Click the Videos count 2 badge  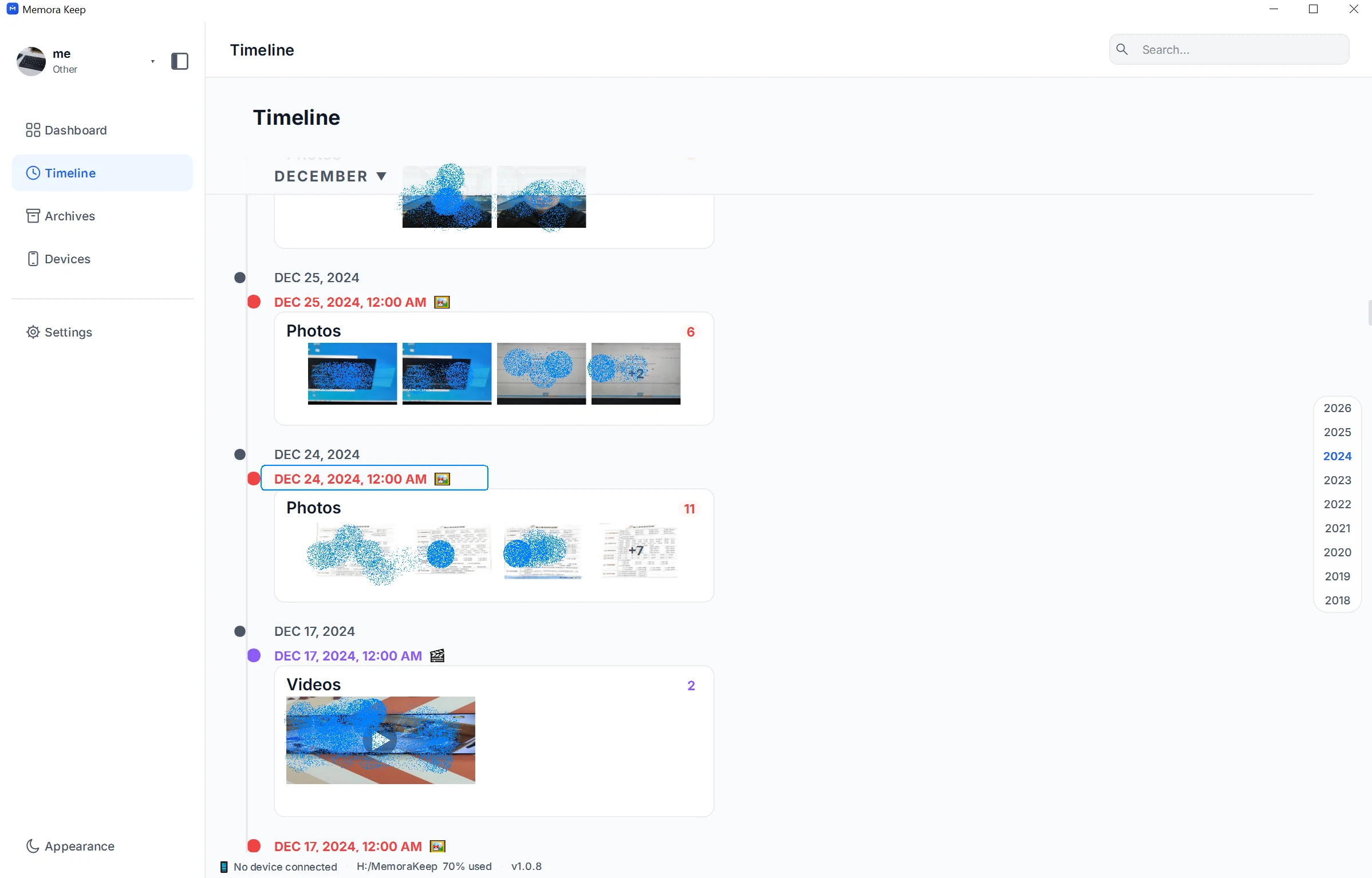[x=691, y=686]
